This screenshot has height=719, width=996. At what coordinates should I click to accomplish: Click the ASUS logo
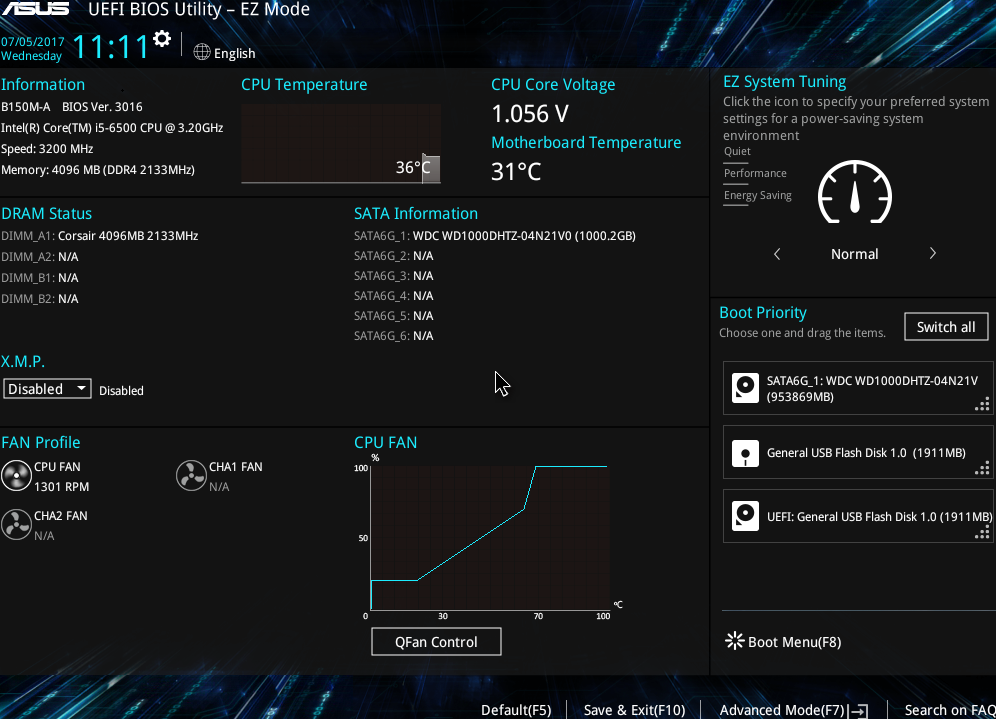point(35,8)
